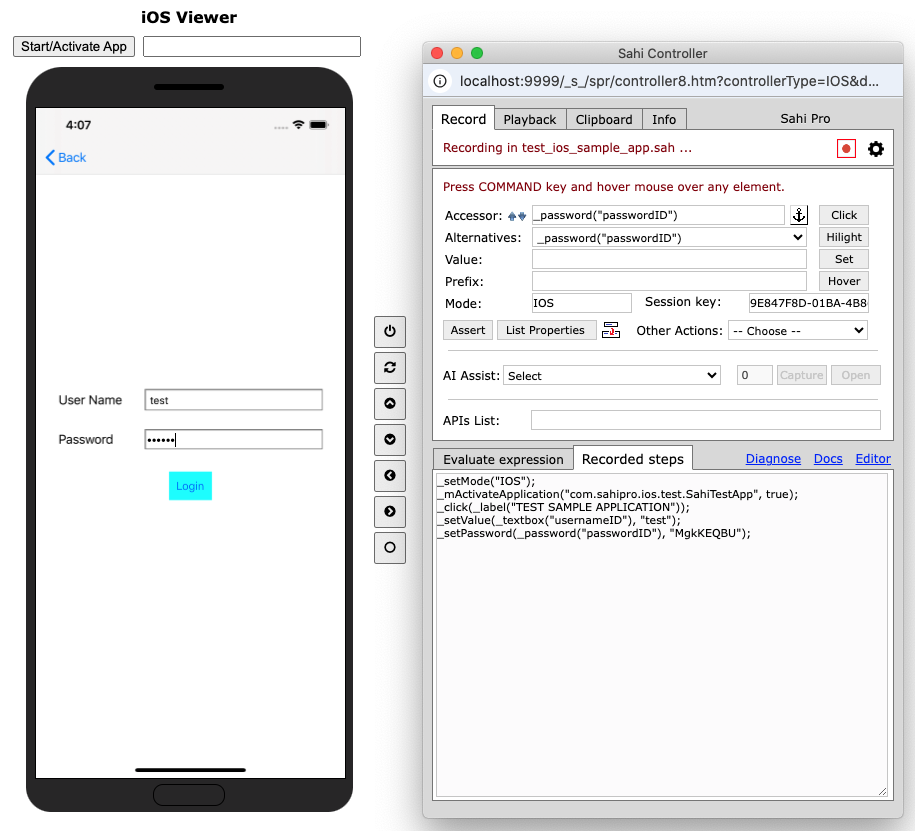The width and height of the screenshot is (915, 831).
Task: Click the Value input field
Action: [x=669, y=260]
